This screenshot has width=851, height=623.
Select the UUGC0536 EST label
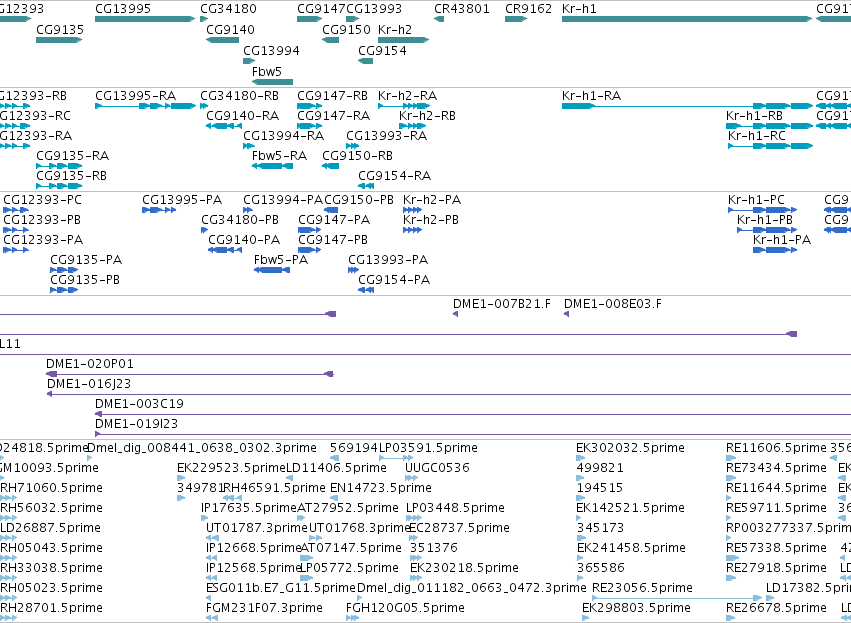[437, 468]
